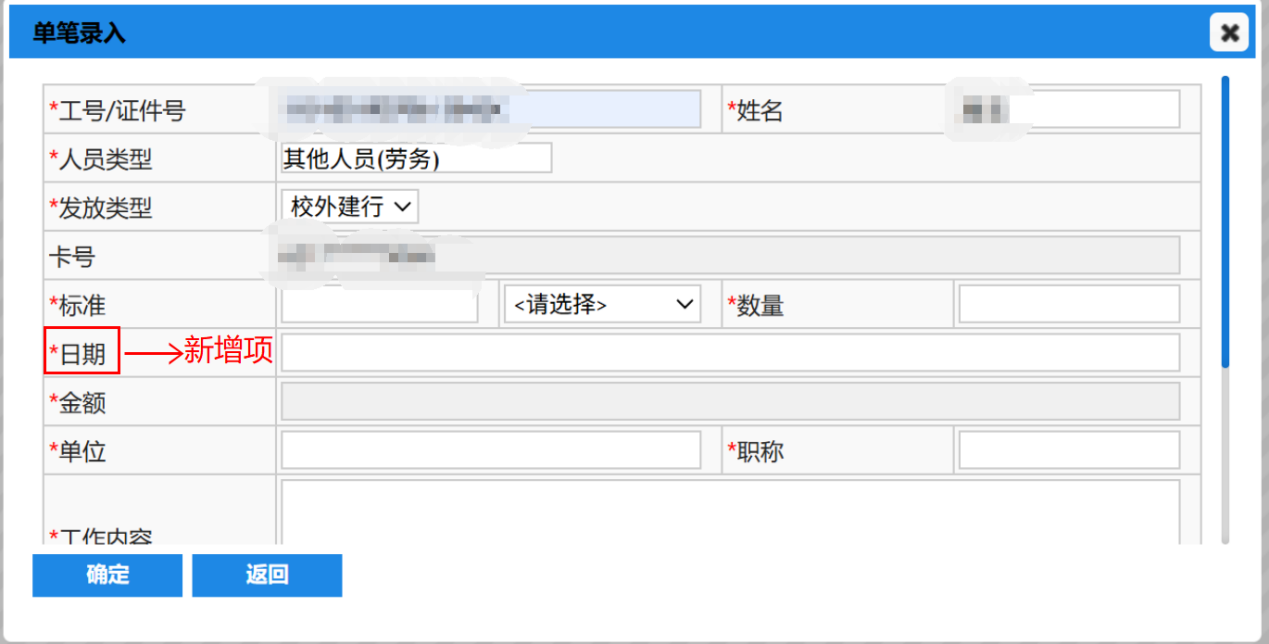Screen dimensions: 1269x644
Task: Click the 工号/证件号 input field
Action: (490, 110)
